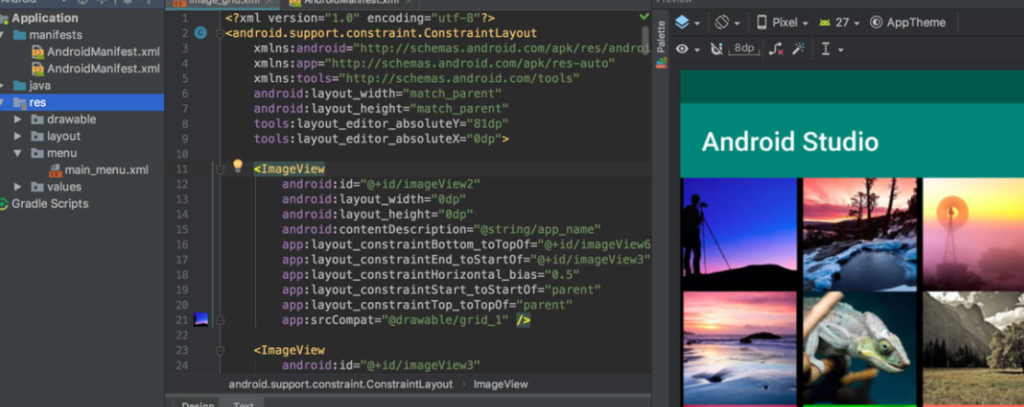Click ImageView in the breadcrumb bar
The image size is (1024, 407).
pos(501,384)
